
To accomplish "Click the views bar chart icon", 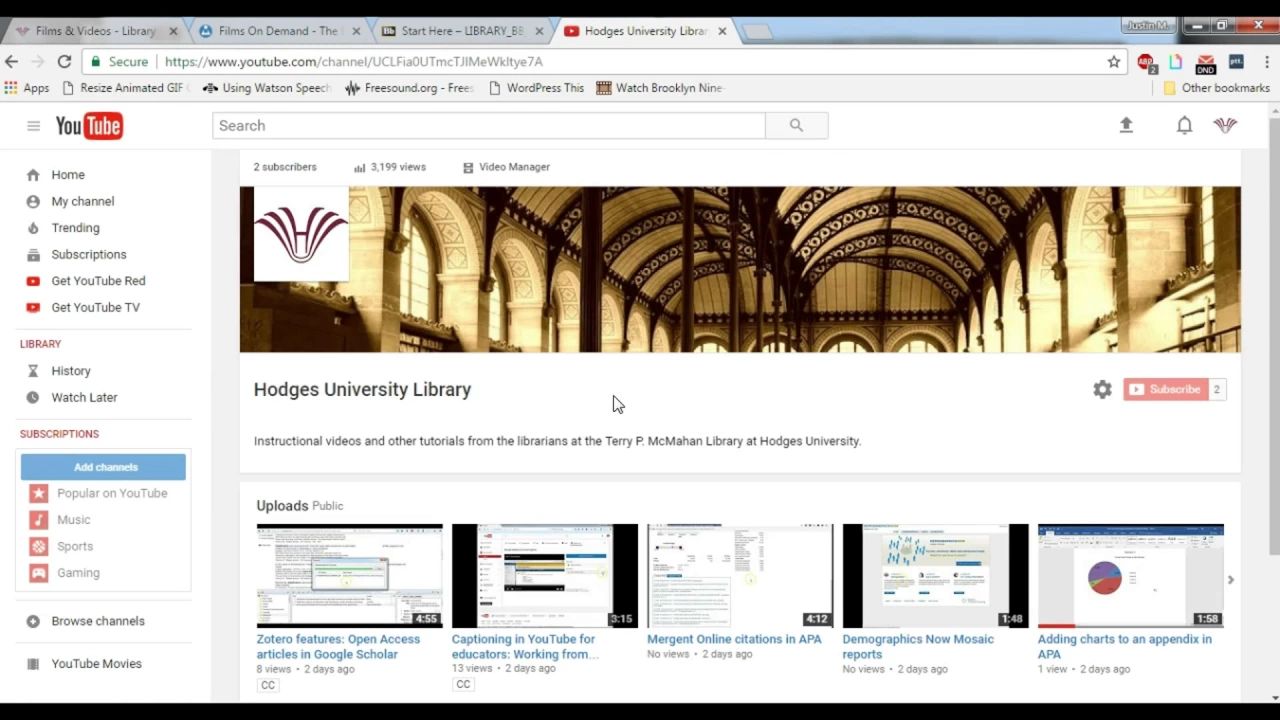I will pyautogui.click(x=360, y=168).
